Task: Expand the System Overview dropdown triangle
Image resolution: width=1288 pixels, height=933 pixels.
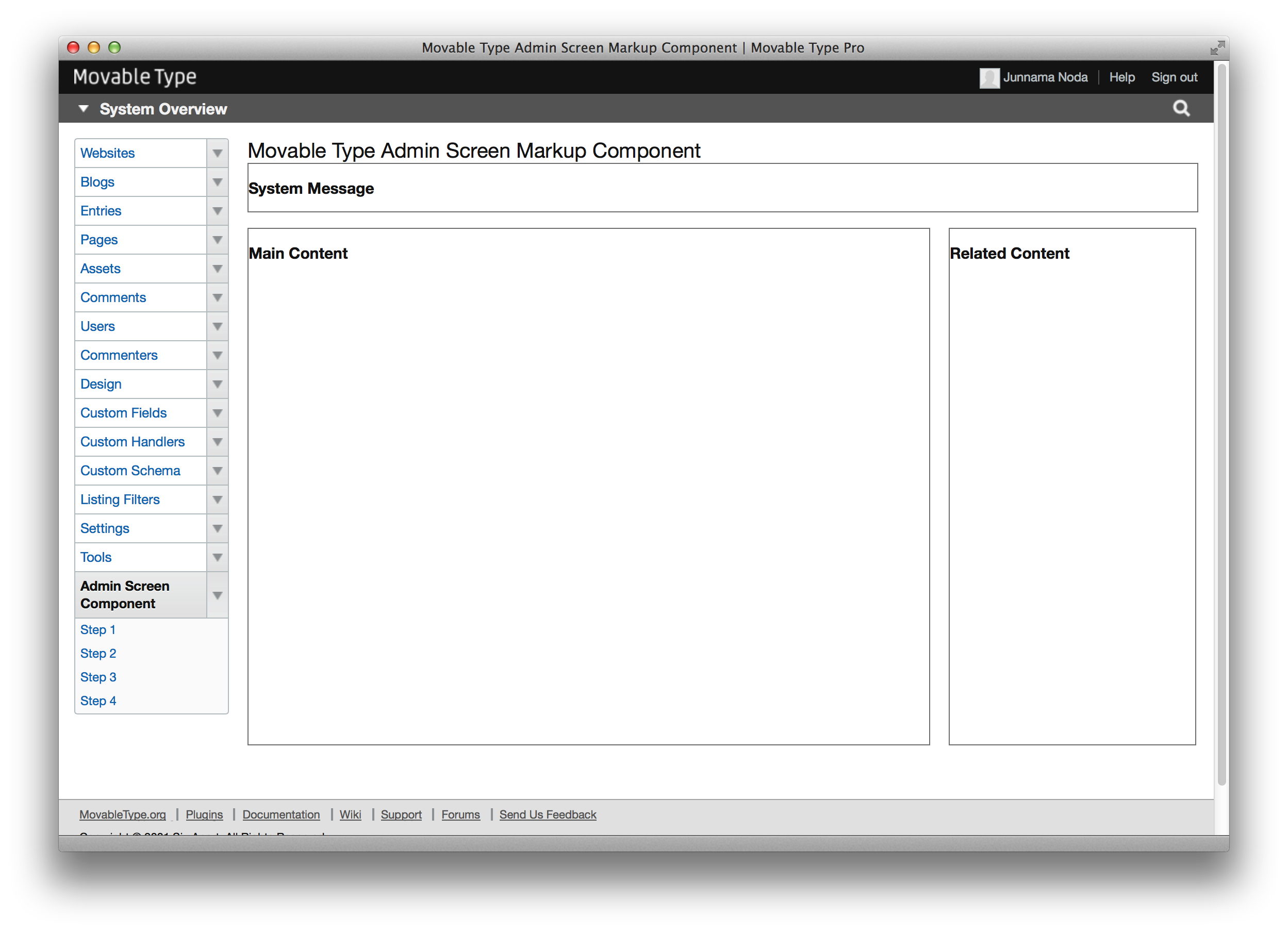Action: [x=84, y=108]
